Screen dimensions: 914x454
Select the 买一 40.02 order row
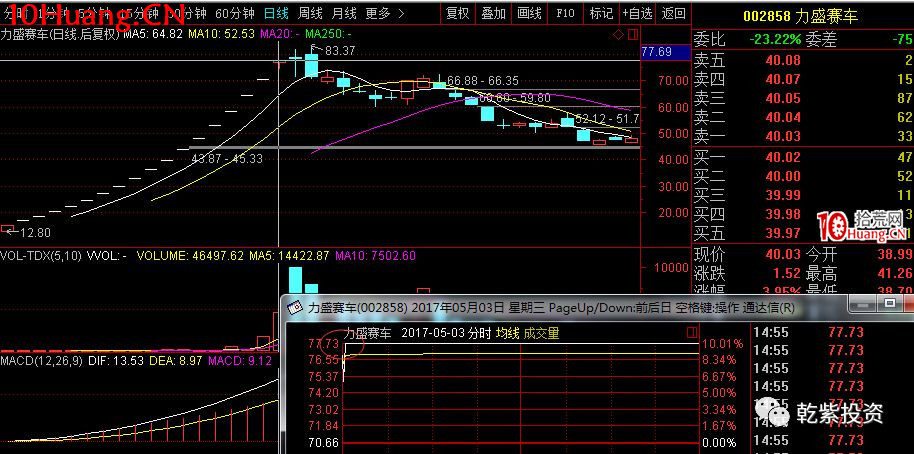coord(803,157)
